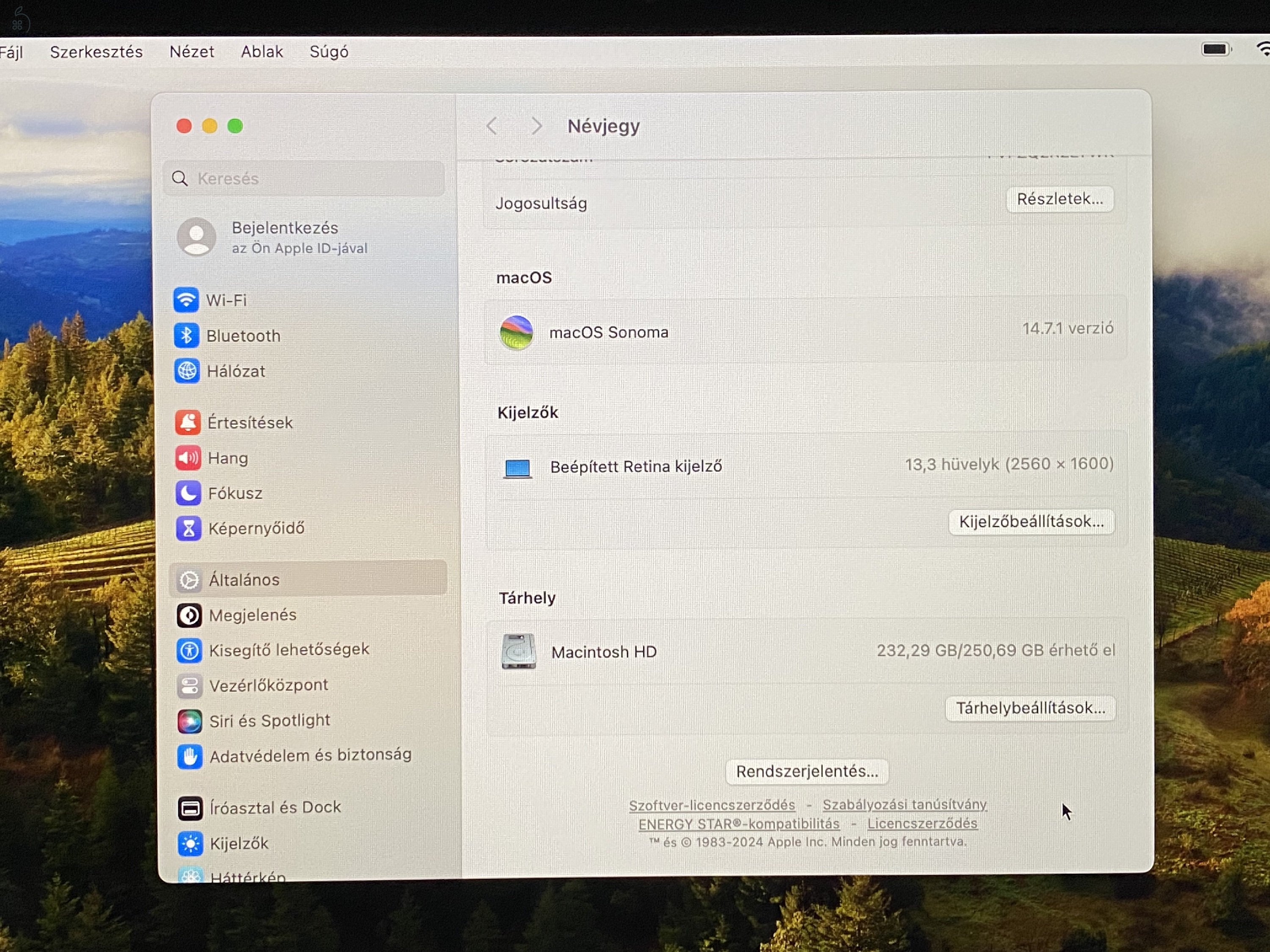Open the Értesítések bell icon
Screen dimensions: 1270x952
(x=188, y=423)
